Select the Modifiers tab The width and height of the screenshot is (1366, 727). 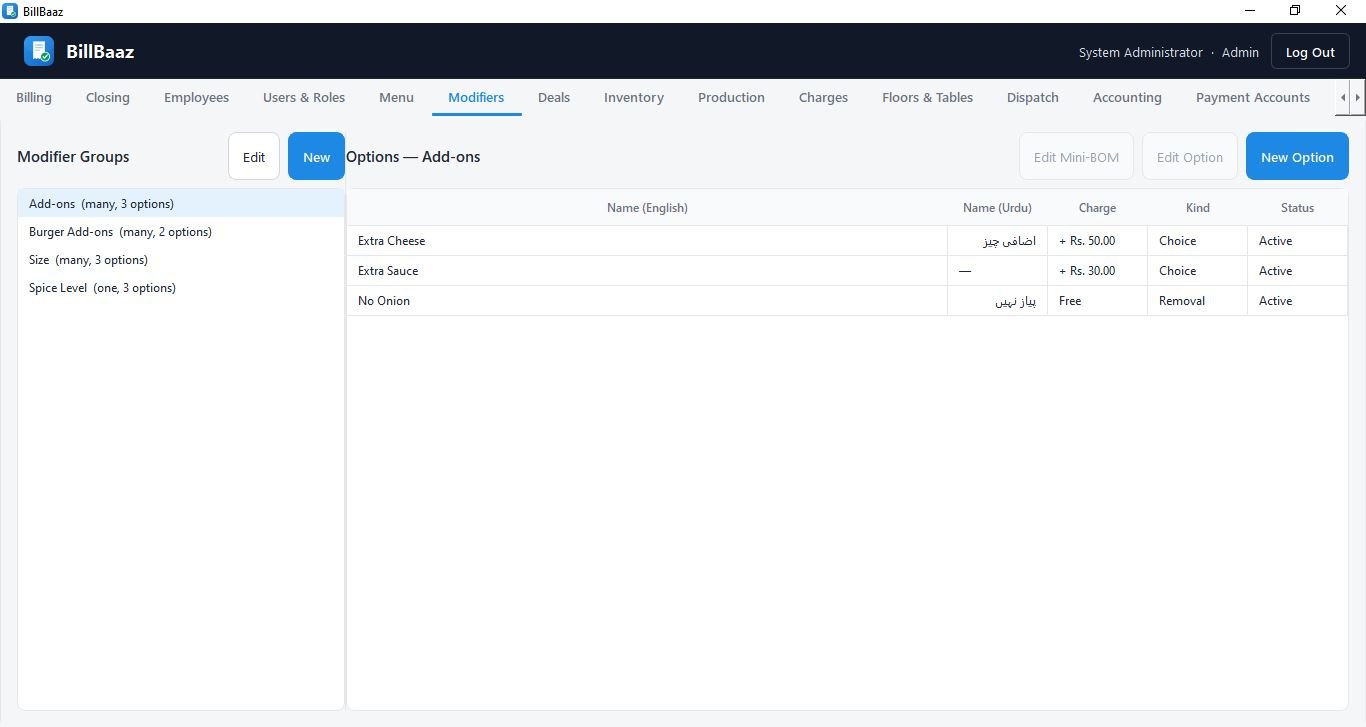[476, 97]
